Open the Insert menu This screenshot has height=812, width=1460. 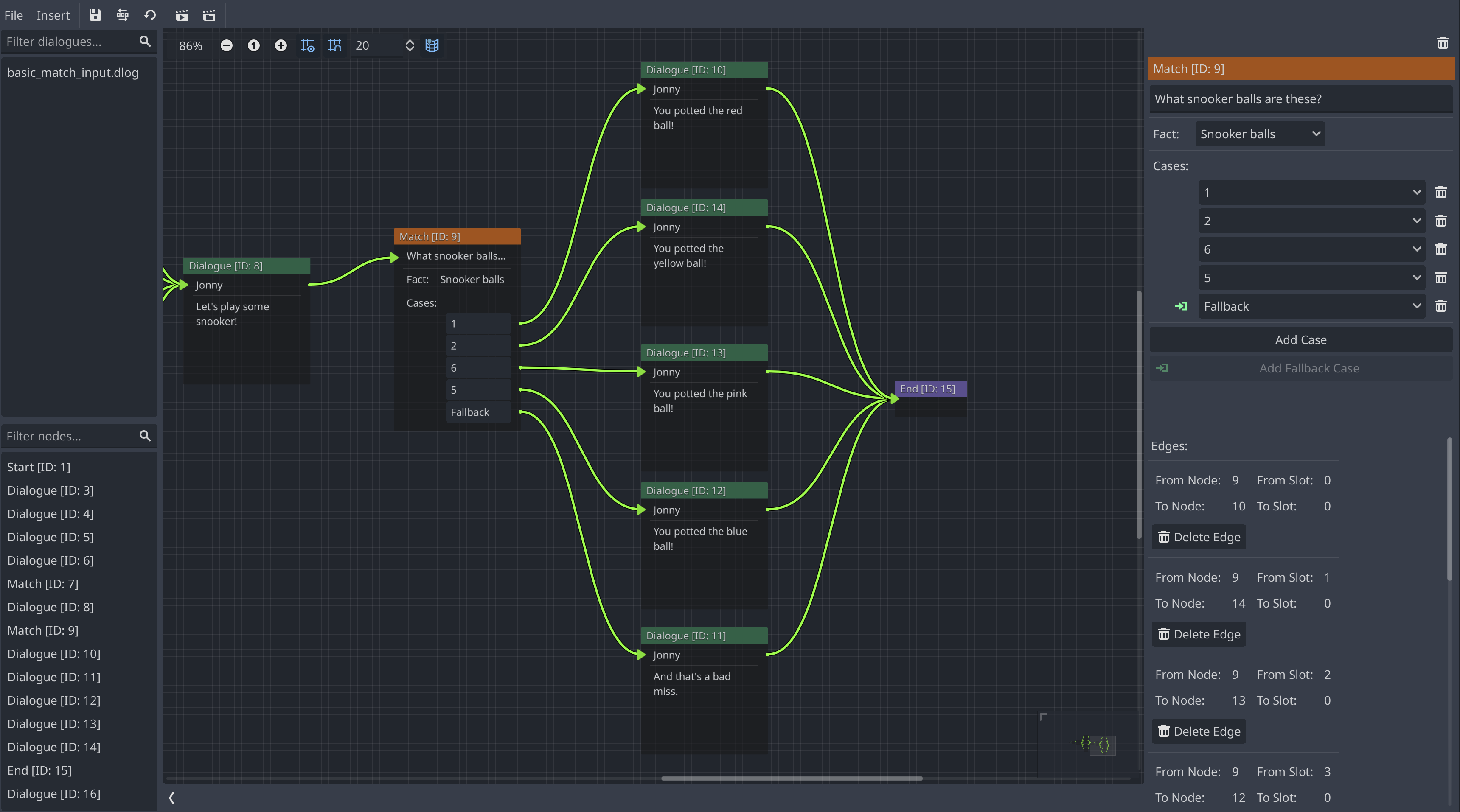click(x=53, y=15)
